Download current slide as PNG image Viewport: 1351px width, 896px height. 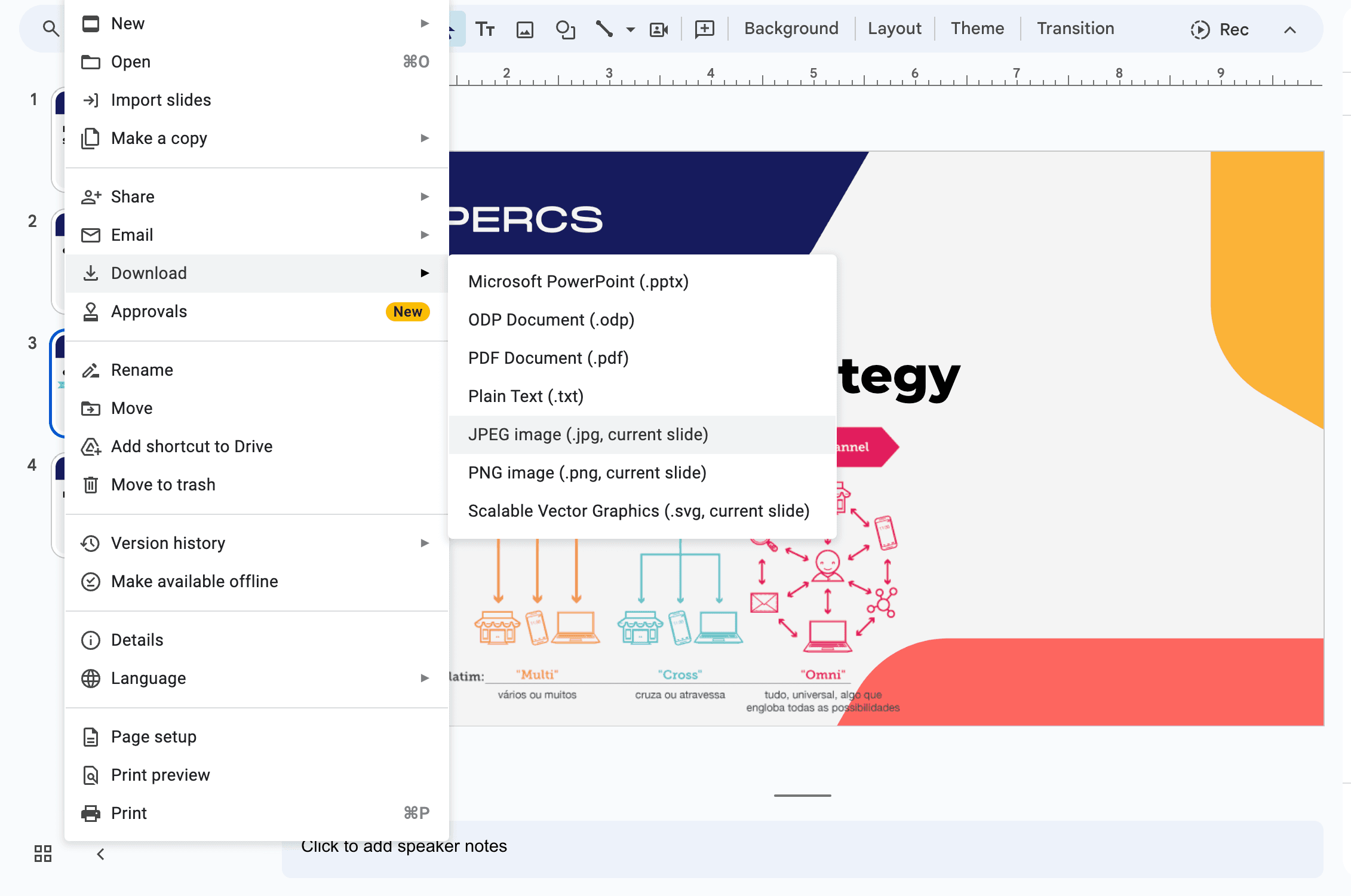642,472
